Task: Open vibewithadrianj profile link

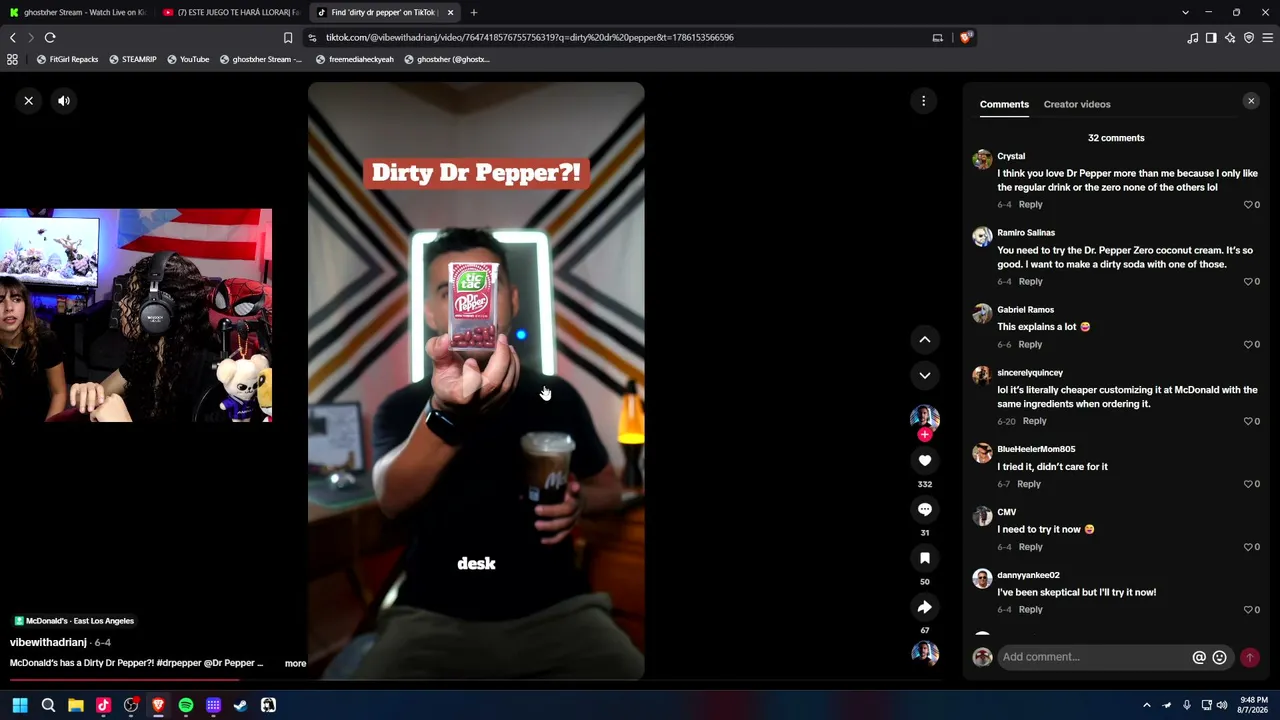Action: (48, 643)
